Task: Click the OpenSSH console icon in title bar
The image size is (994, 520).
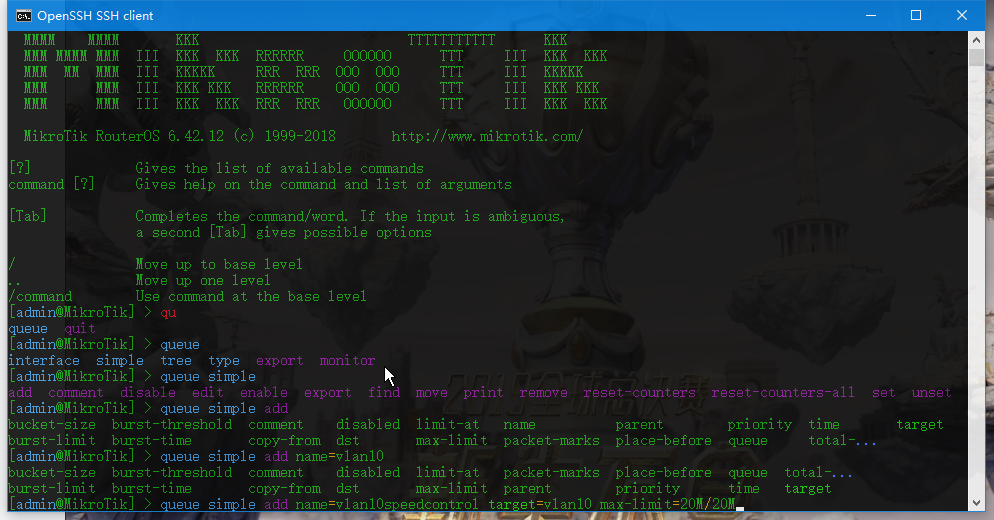Action: click(24, 16)
